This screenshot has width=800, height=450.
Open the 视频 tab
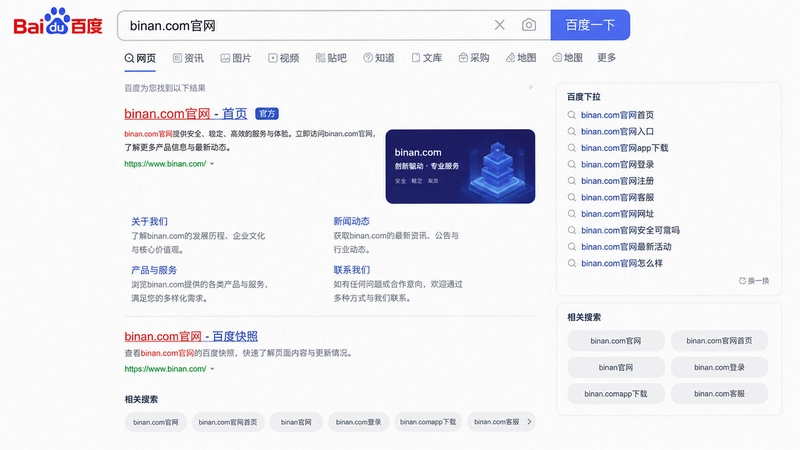pyautogui.click(x=284, y=58)
